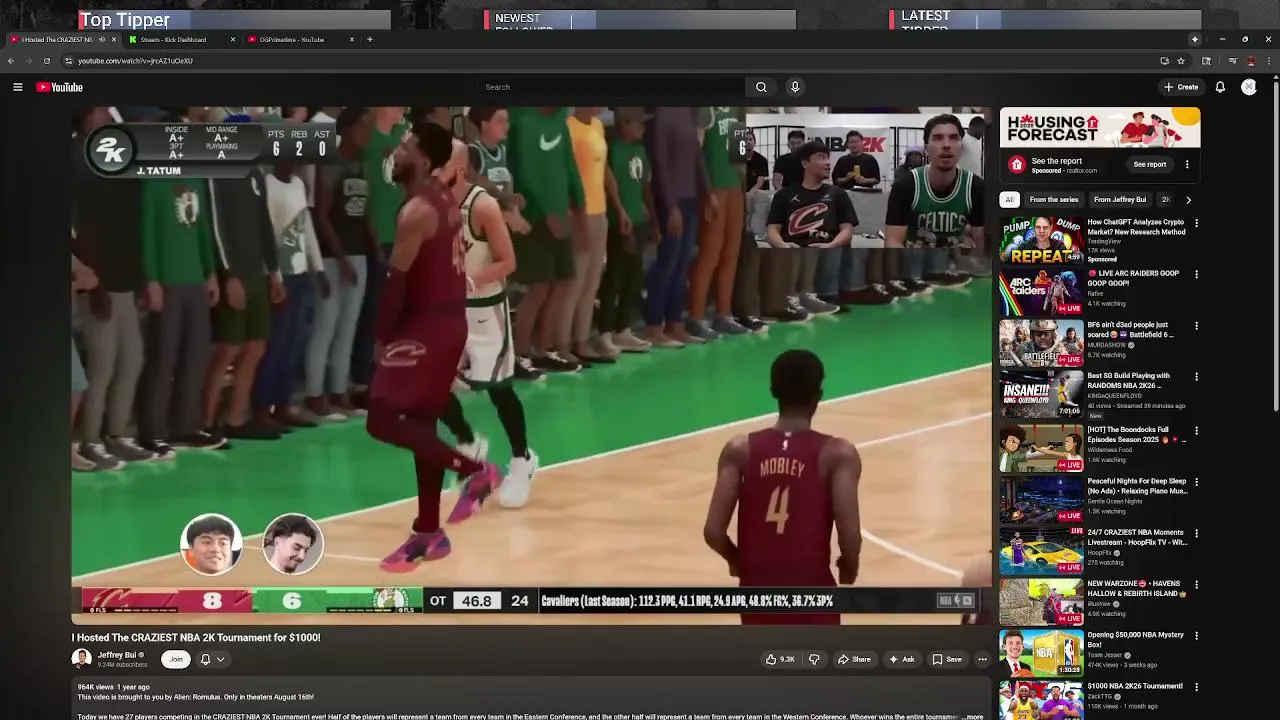This screenshot has width=1280, height=720.
Task: Open options for the BF6 Battlefield video
Action: pos(1196,326)
